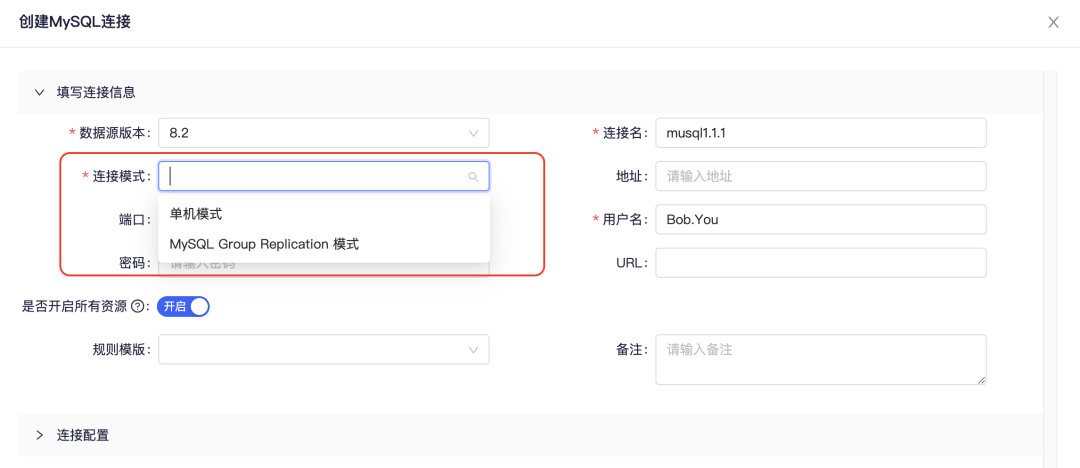Open the 规则模版 dropdown
This screenshot has height=468, width=1080.
(x=324, y=349)
